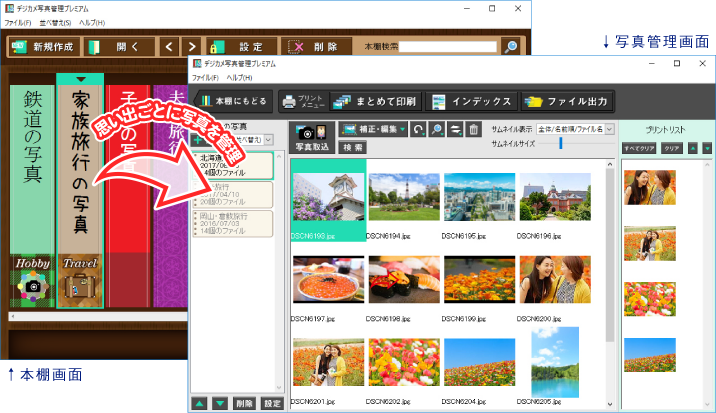The image size is (716, 413).
Task: Click into the 本棚検索 search field
Action: click(x=448, y=47)
